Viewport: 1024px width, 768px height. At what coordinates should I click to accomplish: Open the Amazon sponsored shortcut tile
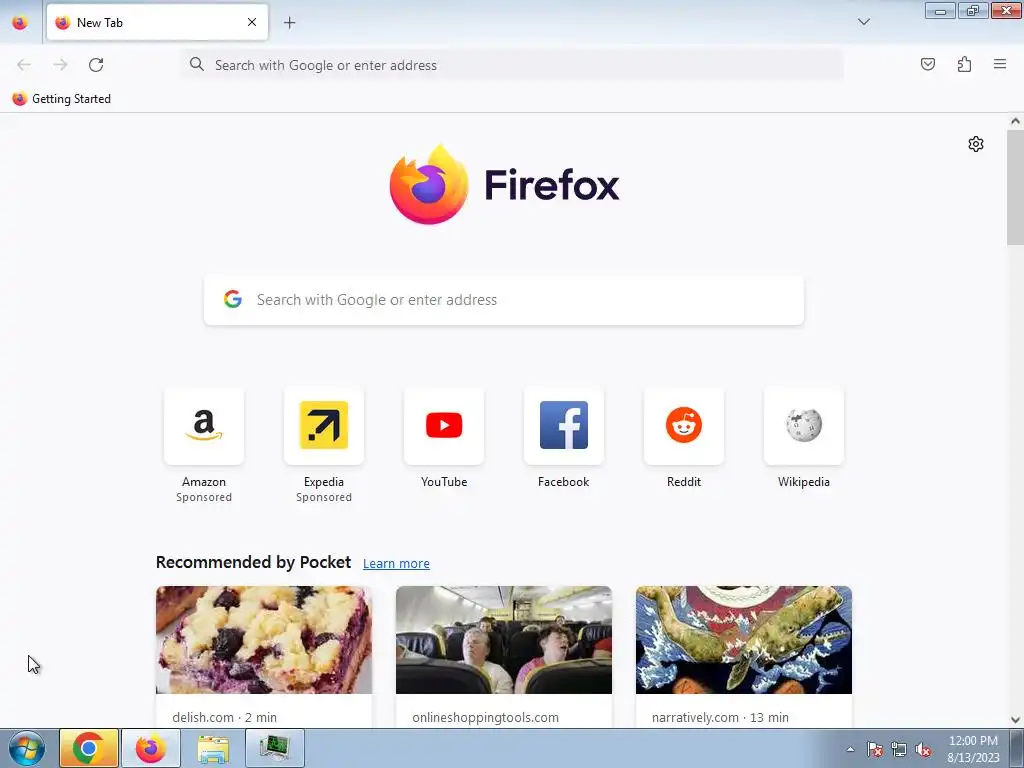click(x=204, y=426)
